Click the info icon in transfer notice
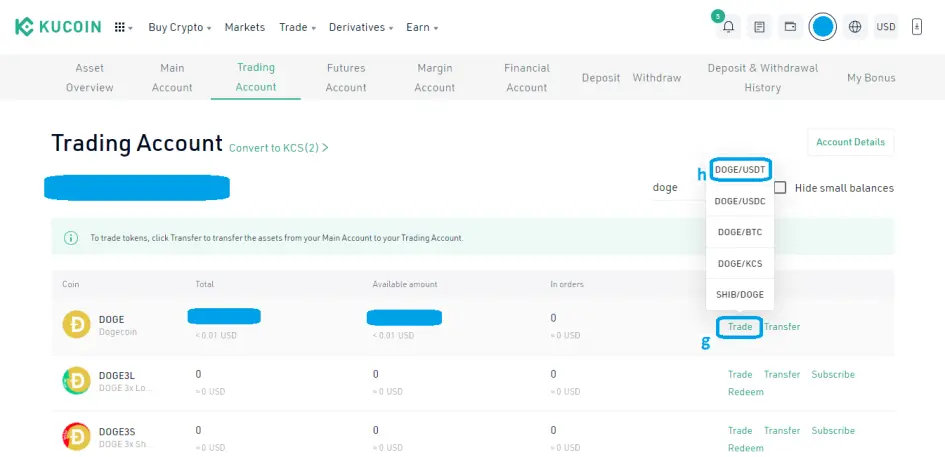Screen dimensions: 945x457 (x=71, y=238)
